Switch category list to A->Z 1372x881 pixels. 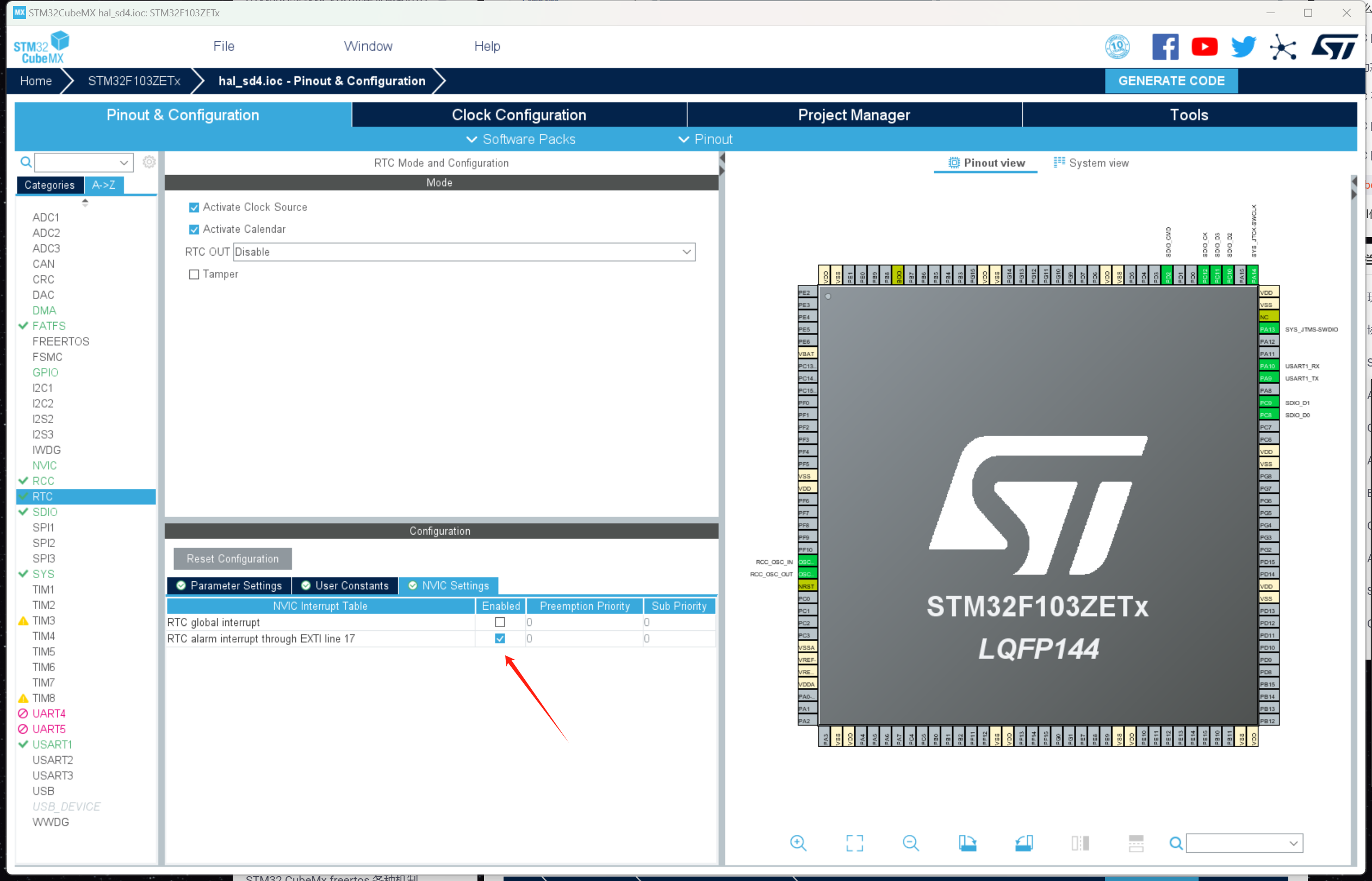pos(103,185)
